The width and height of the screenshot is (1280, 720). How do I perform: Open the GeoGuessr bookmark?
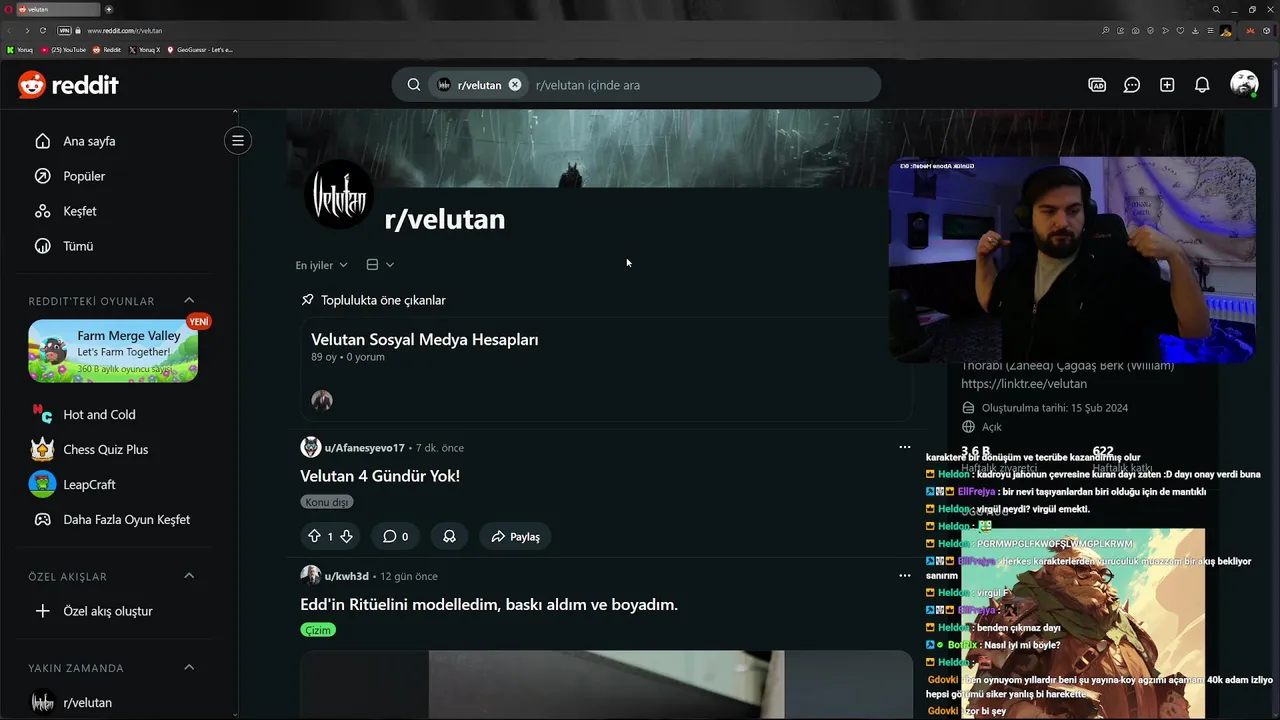pos(200,49)
